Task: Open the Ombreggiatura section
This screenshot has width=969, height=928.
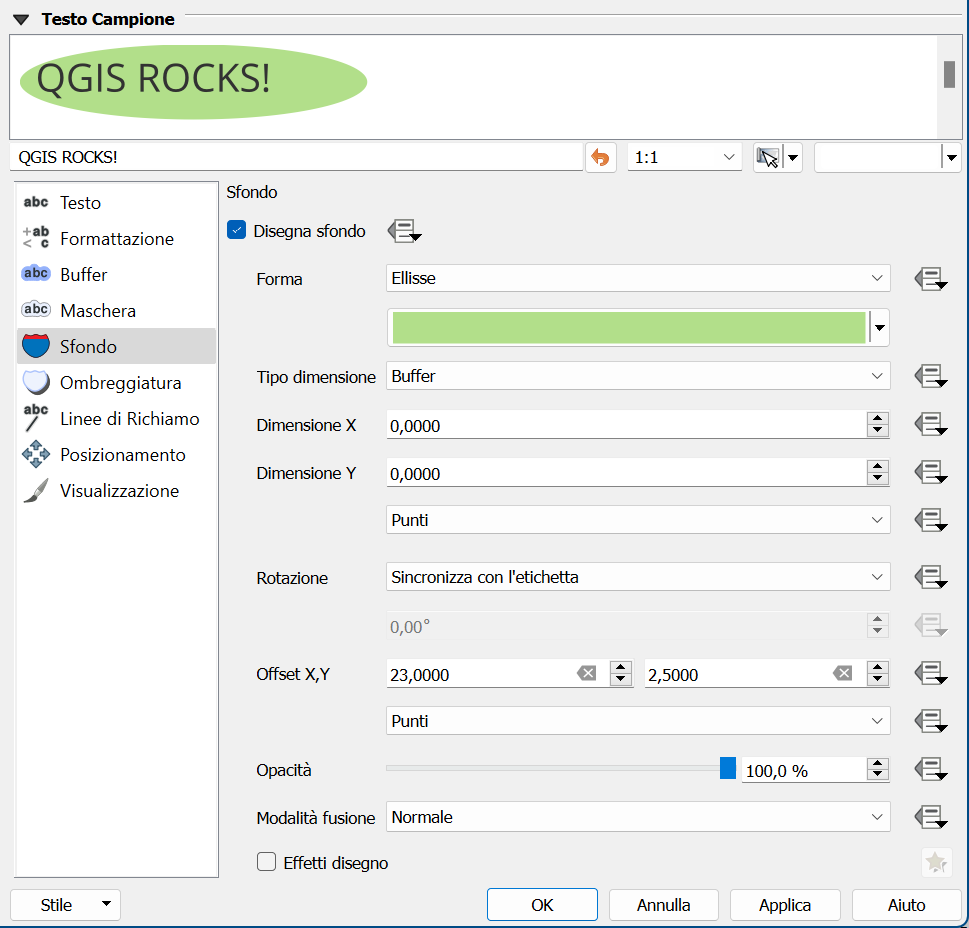Action: [x=116, y=382]
